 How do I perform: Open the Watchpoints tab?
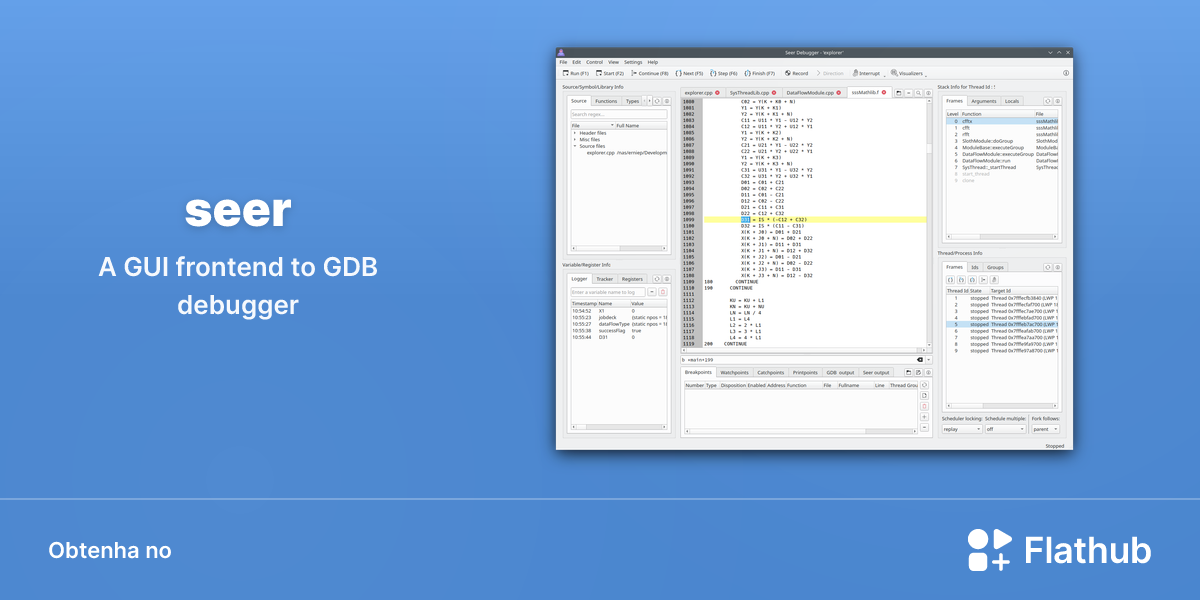point(734,372)
